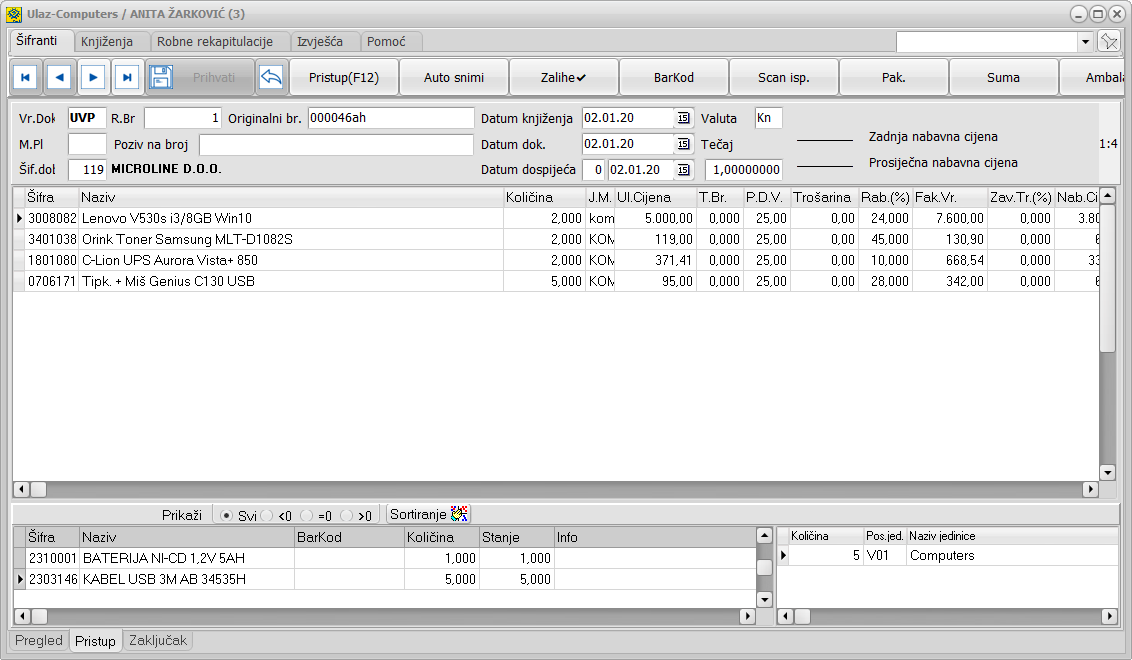This screenshot has width=1132, height=660.
Task: Open calendar for Datum knjiženja
Action: [x=684, y=118]
